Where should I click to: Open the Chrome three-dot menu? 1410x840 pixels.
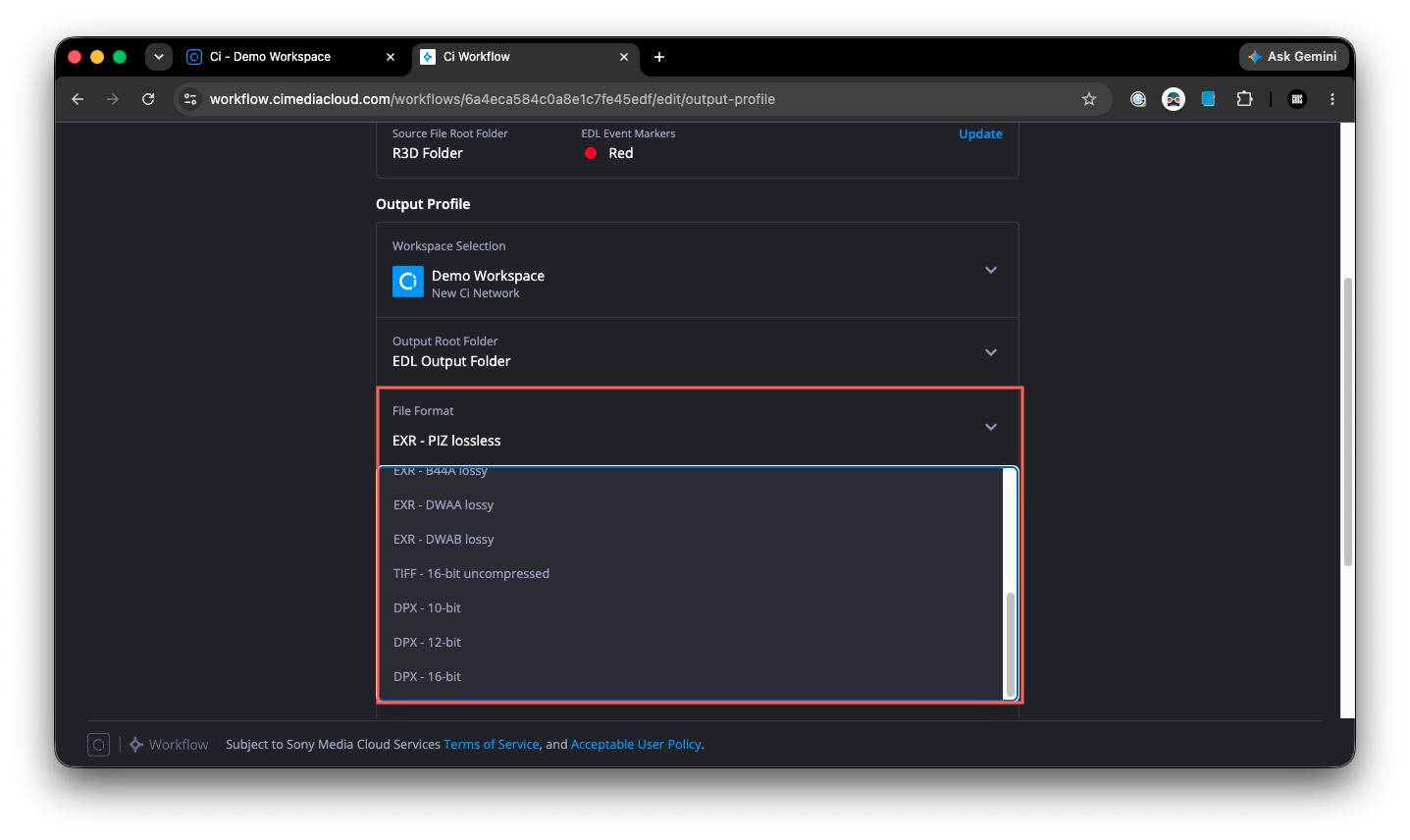1332,99
